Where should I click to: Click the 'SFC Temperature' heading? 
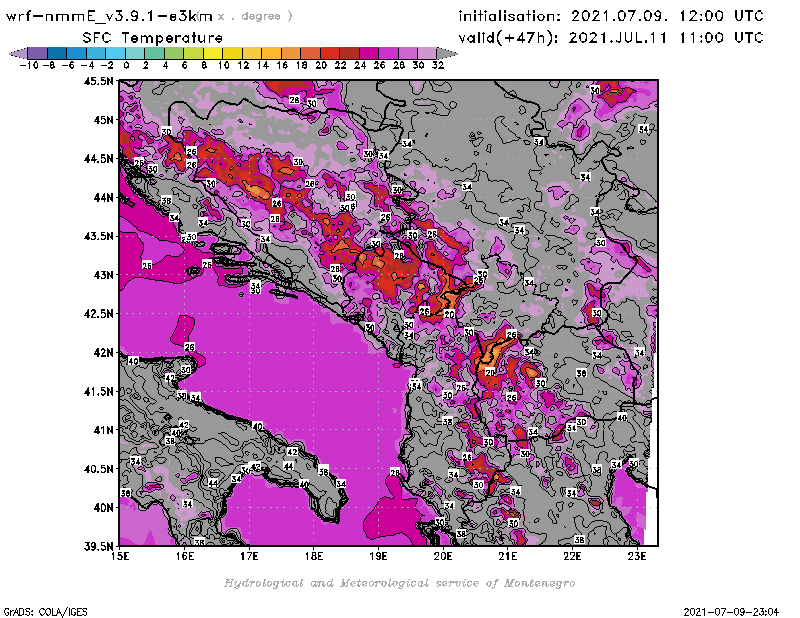click(x=153, y=38)
